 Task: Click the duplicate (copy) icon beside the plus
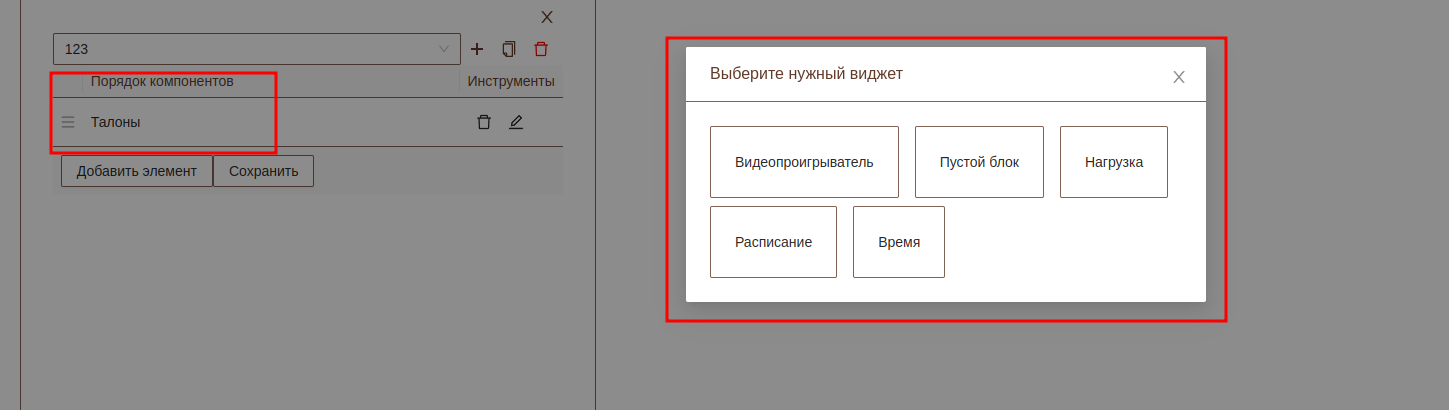point(509,49)
